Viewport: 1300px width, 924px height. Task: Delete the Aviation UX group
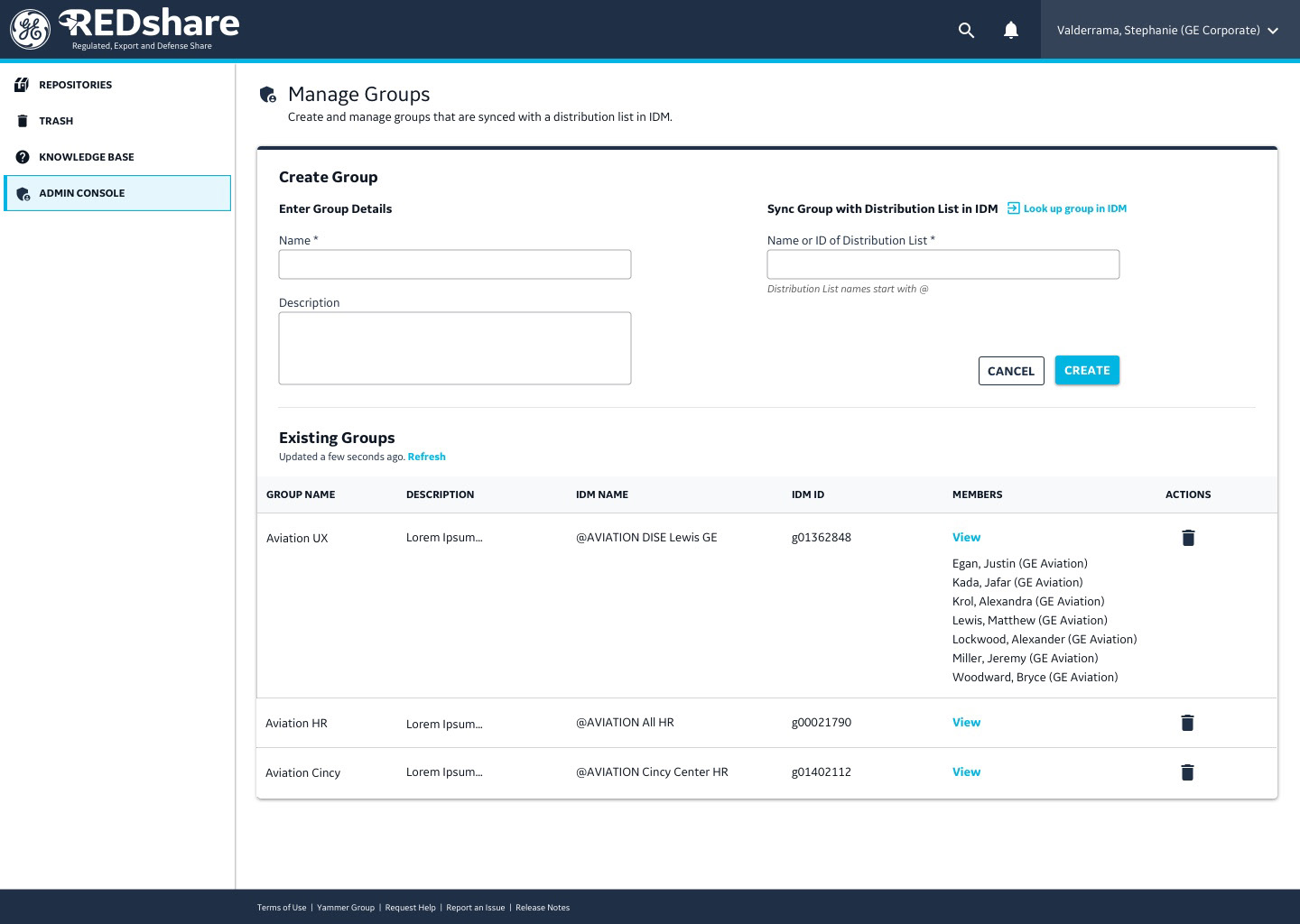point(1188,538)
